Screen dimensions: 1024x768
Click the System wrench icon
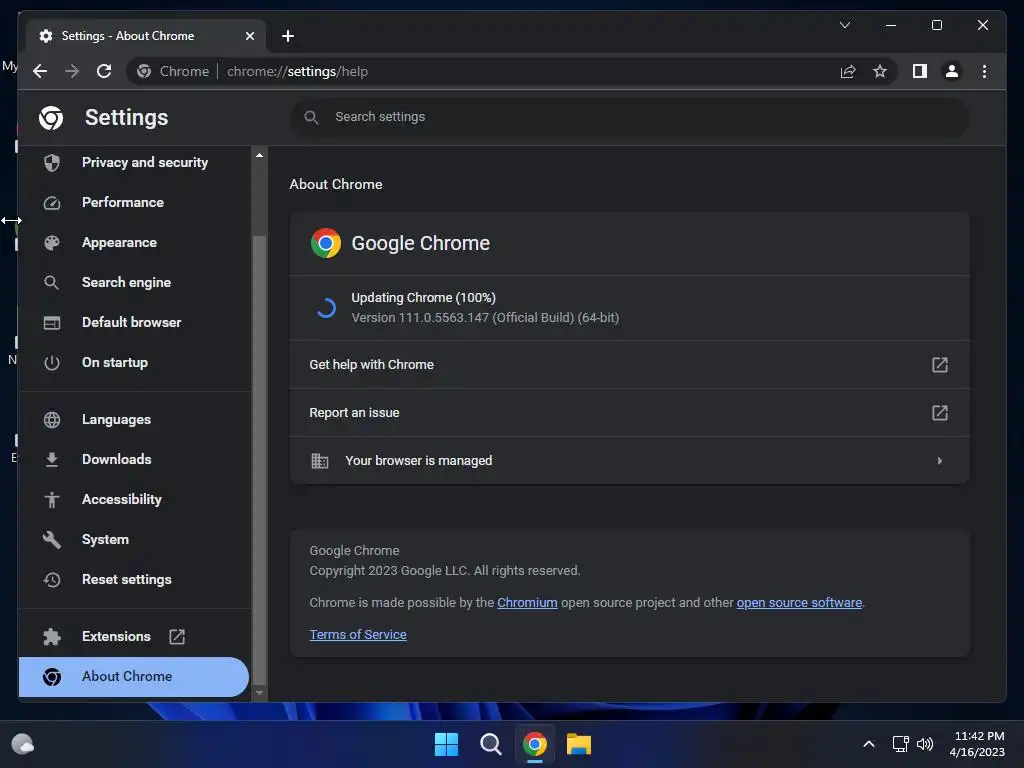(52, 539)
